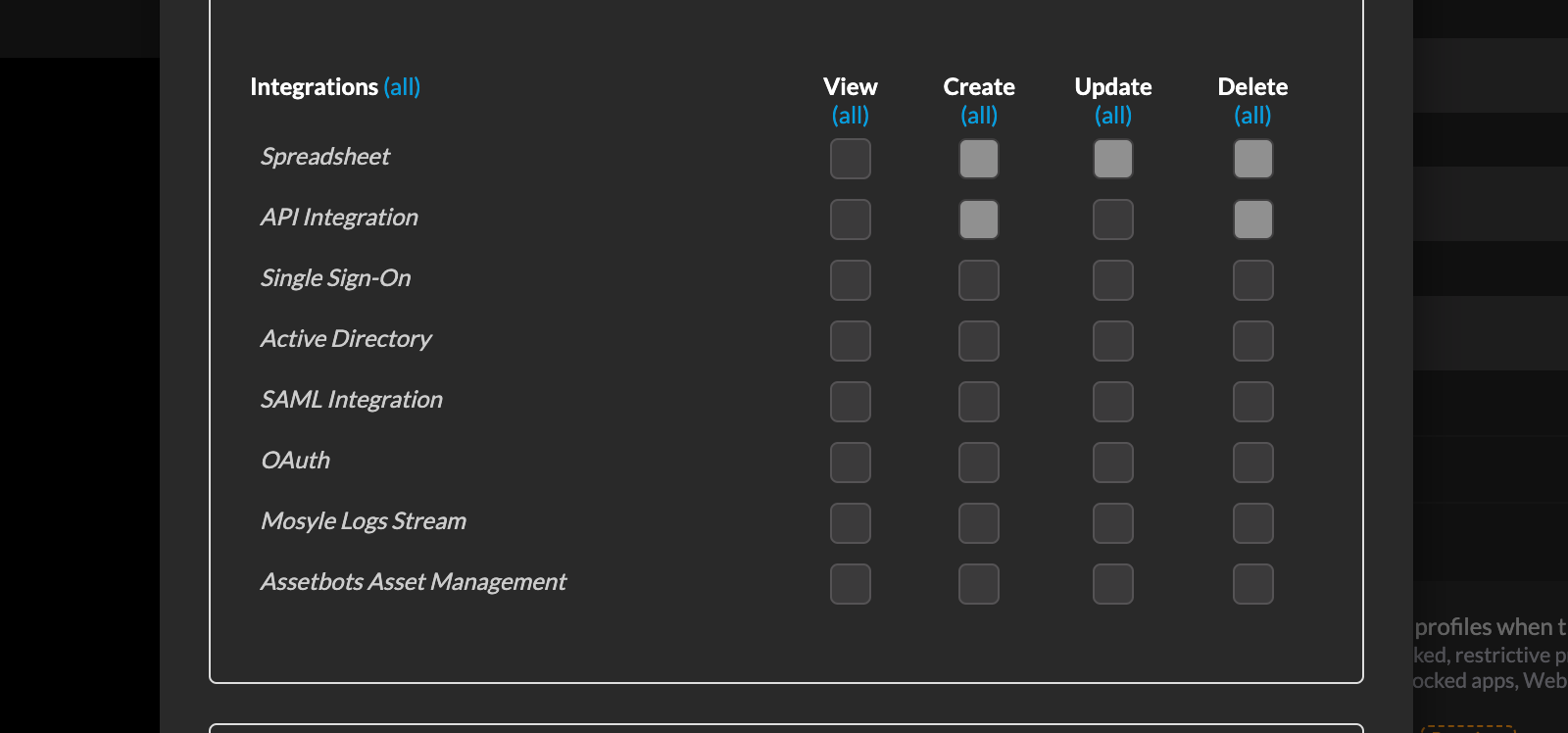The image size is (1568, 733).
Task: Check Delete for Active Directory
Action: click(1253, 341)
